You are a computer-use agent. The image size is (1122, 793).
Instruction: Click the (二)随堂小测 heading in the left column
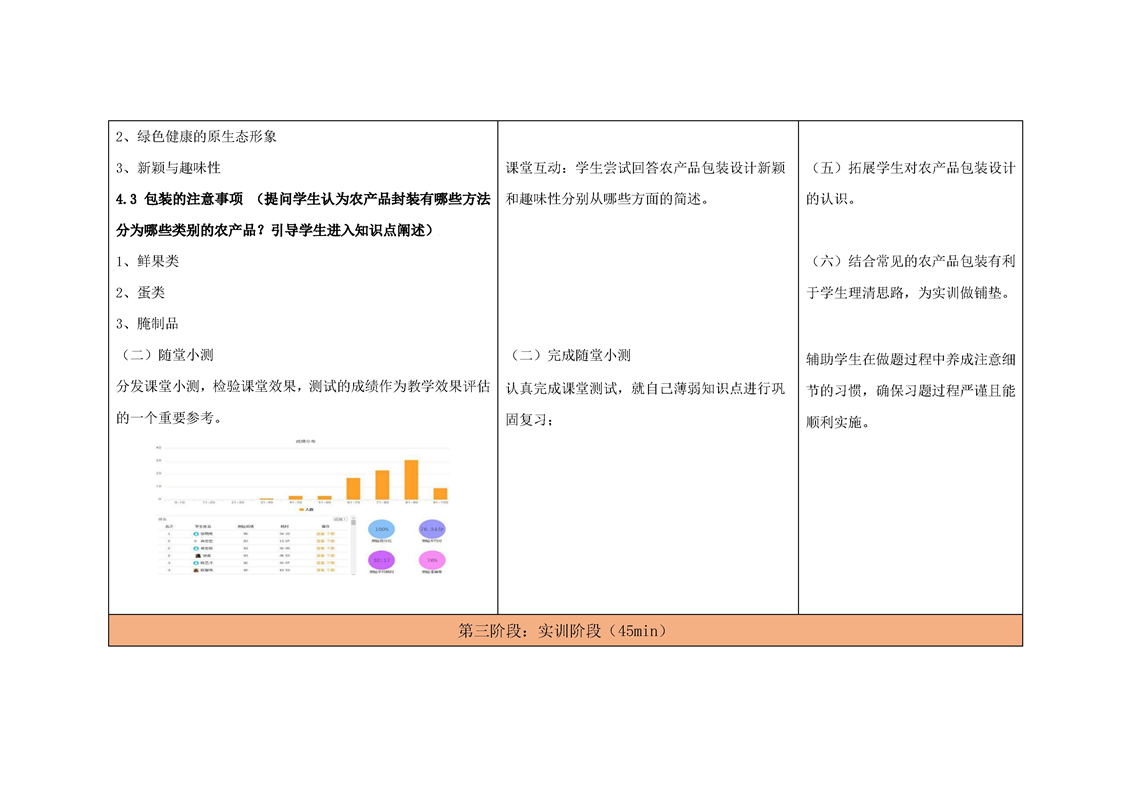(x=165, y=355)
